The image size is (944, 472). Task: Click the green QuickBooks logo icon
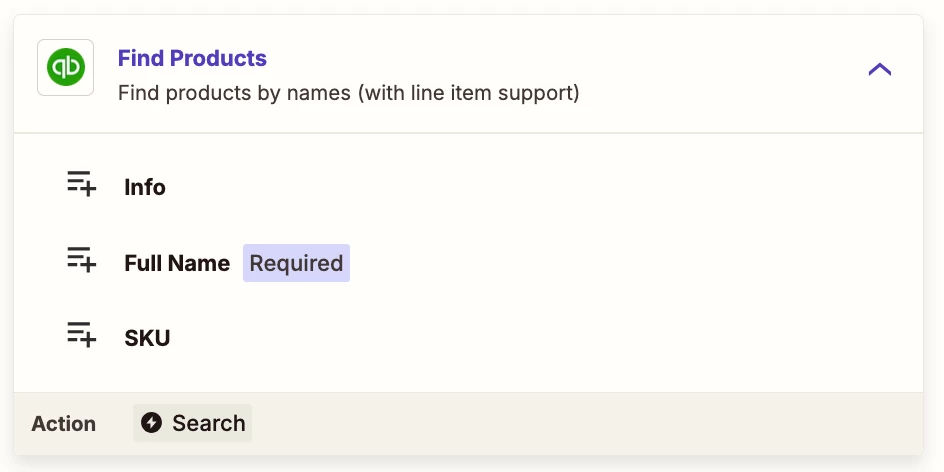[66, 67]
